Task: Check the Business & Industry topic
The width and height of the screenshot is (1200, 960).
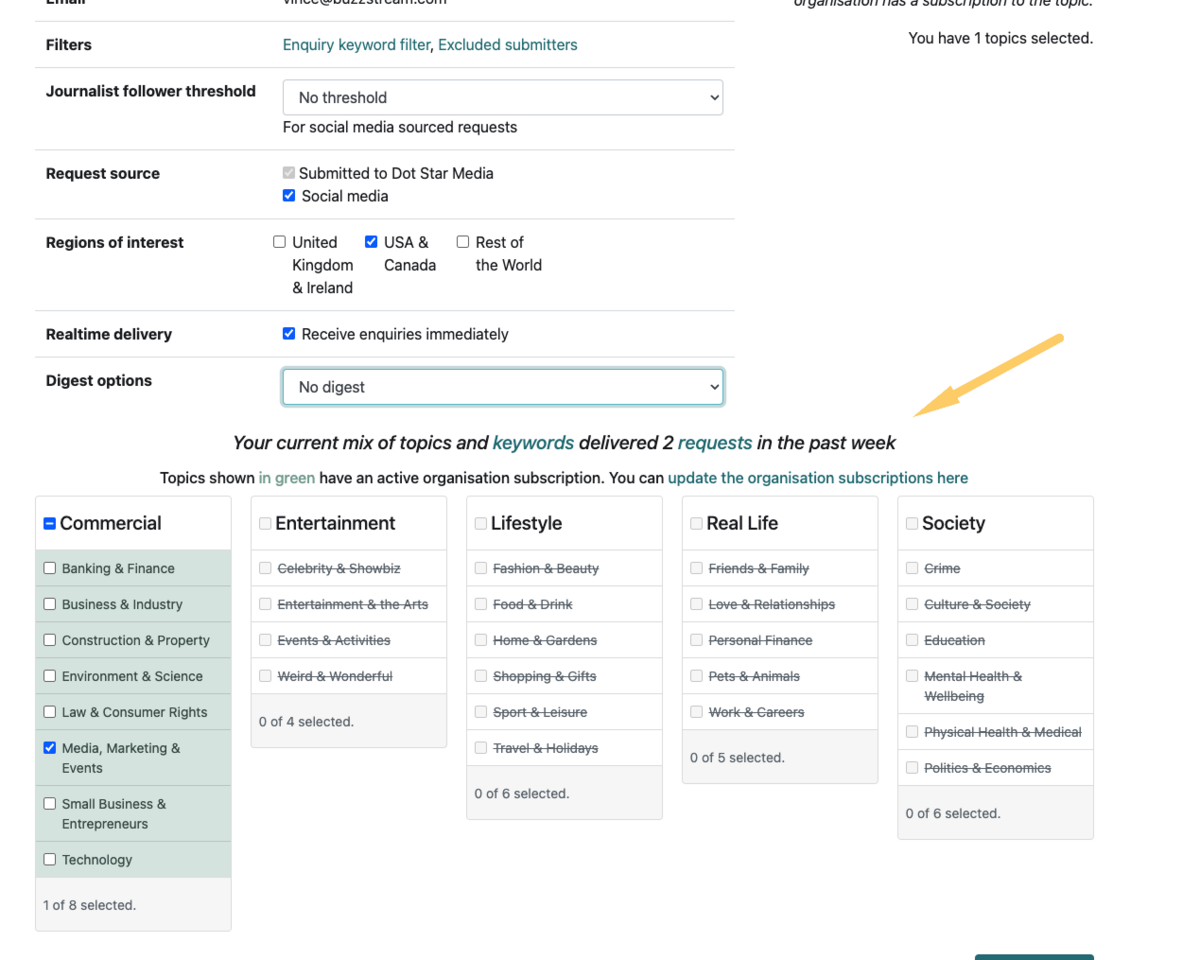Action: [50, 604]
